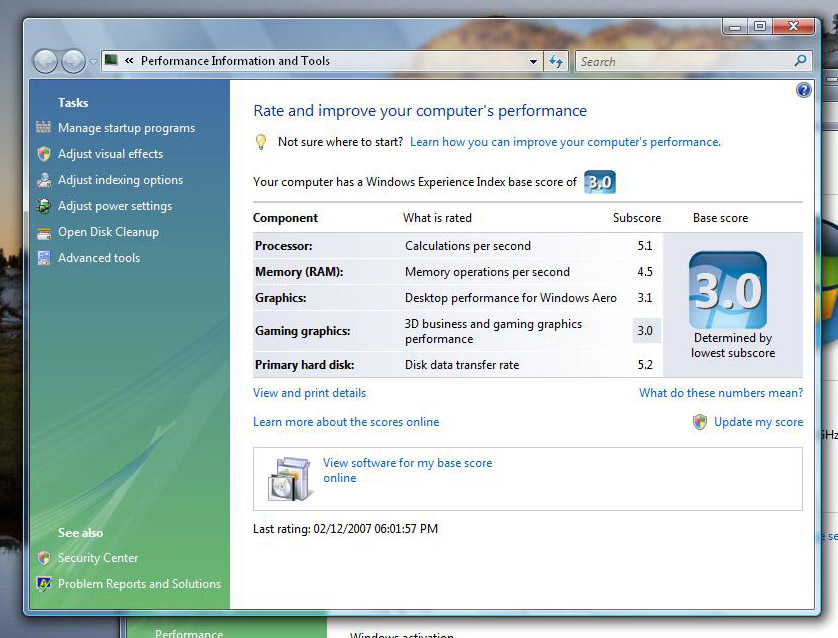Click View software for my base score online
The width and height of the screenshot is (838, 638).
pyautogui.click(x=407, y=470)
